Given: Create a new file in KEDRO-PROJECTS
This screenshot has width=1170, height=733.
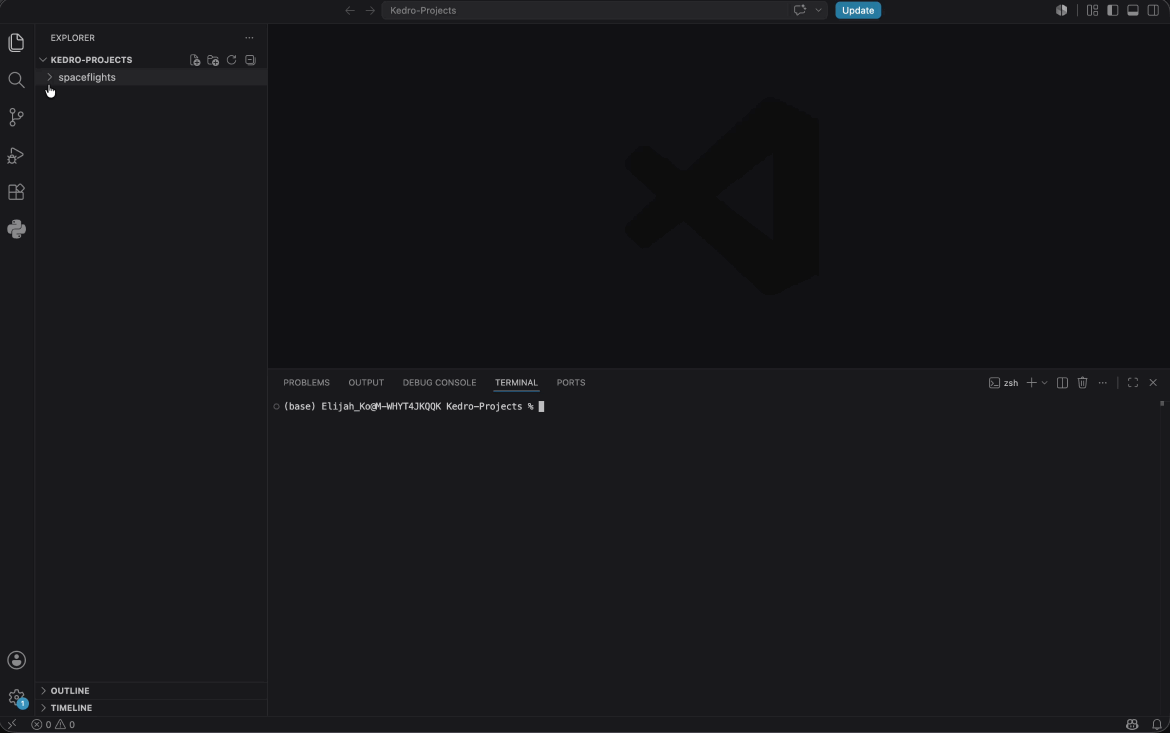Looking at the screenshot, I should click(195, 60).
